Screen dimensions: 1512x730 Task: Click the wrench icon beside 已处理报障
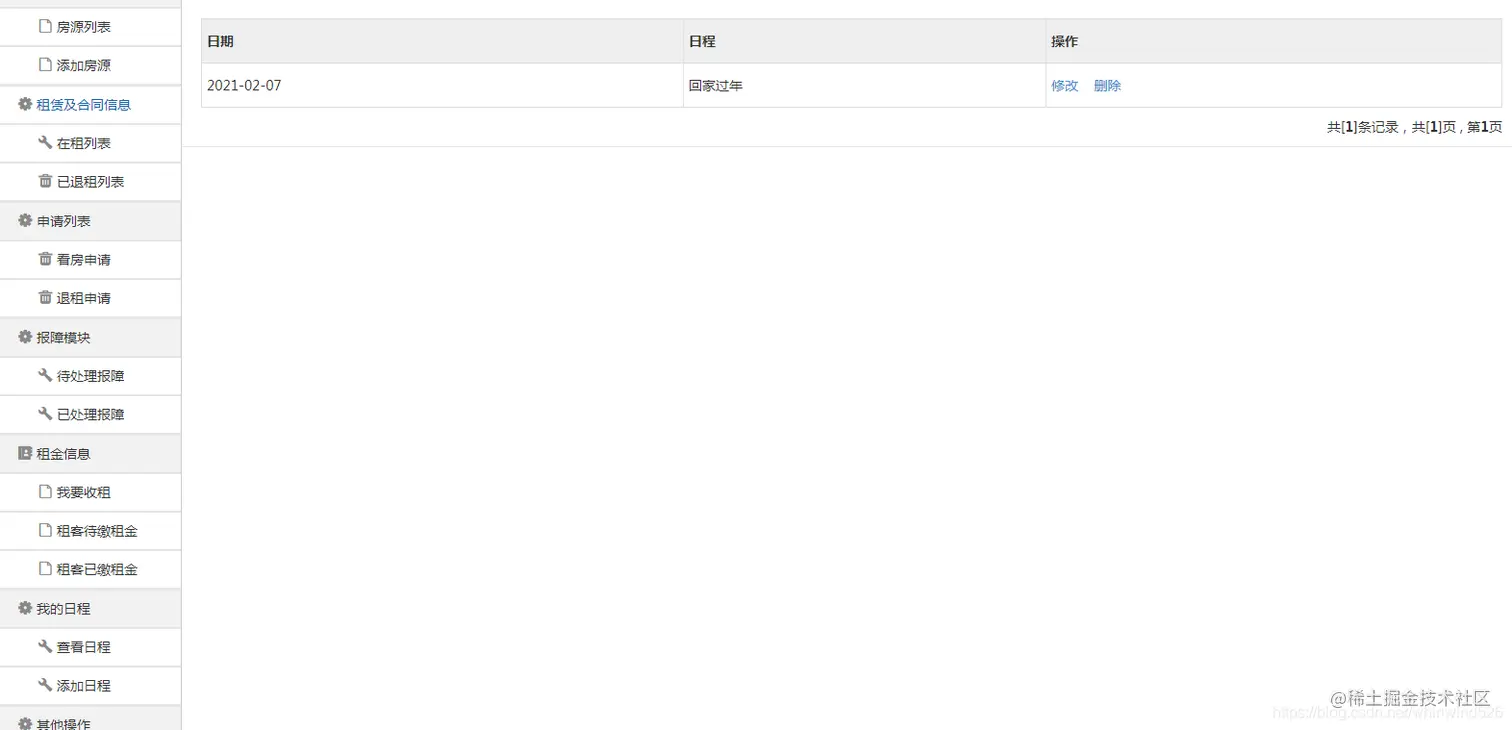point(44,414)
